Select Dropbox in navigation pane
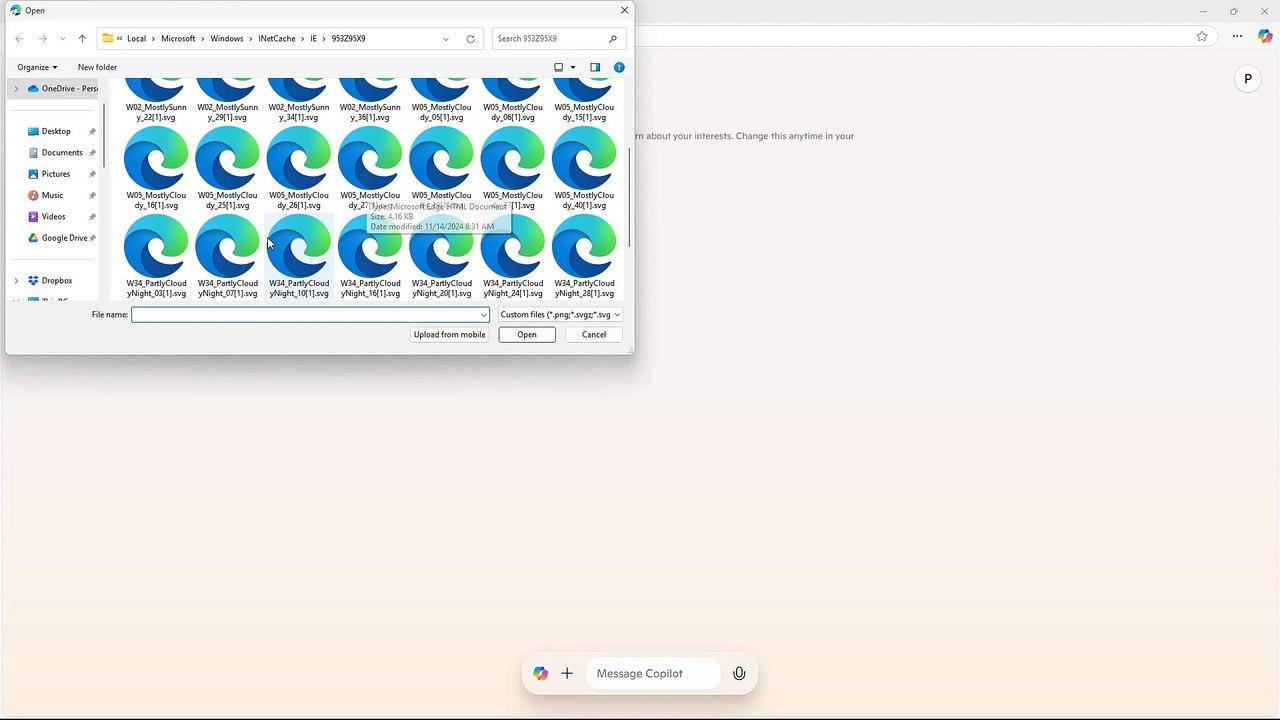 coord(57,281)
